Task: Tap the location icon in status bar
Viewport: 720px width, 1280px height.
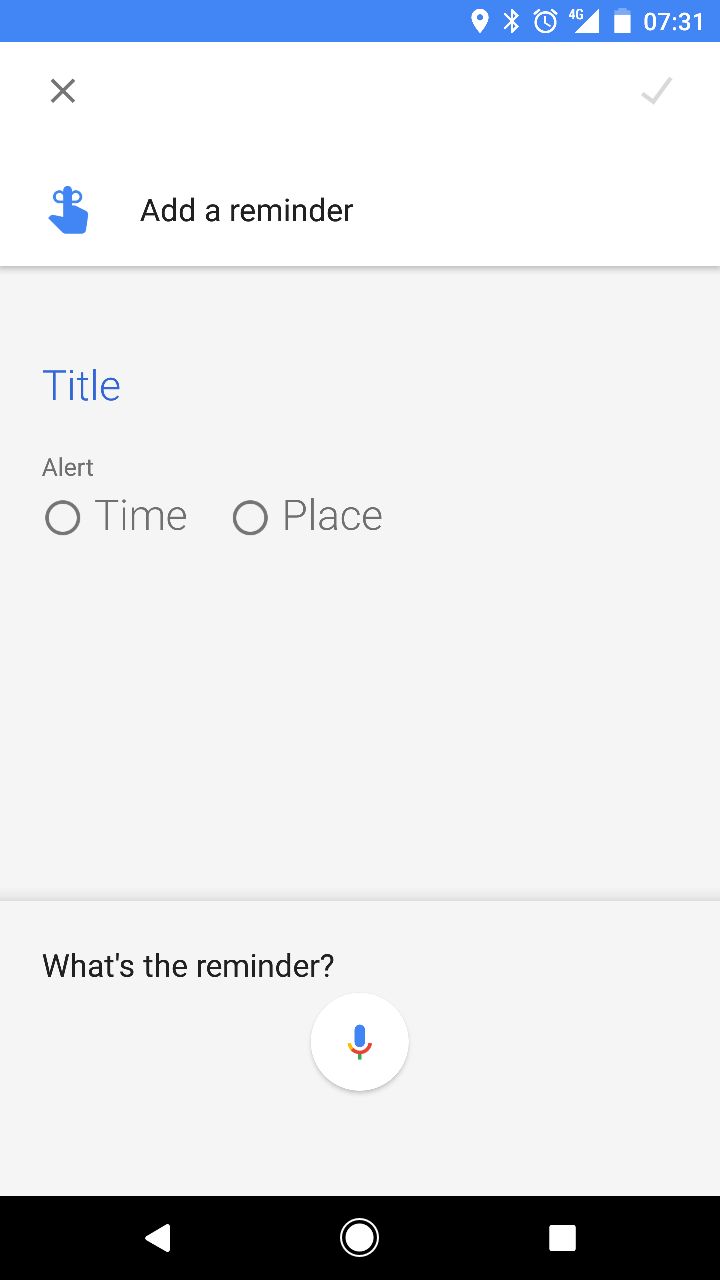Action: pos(480,21)
